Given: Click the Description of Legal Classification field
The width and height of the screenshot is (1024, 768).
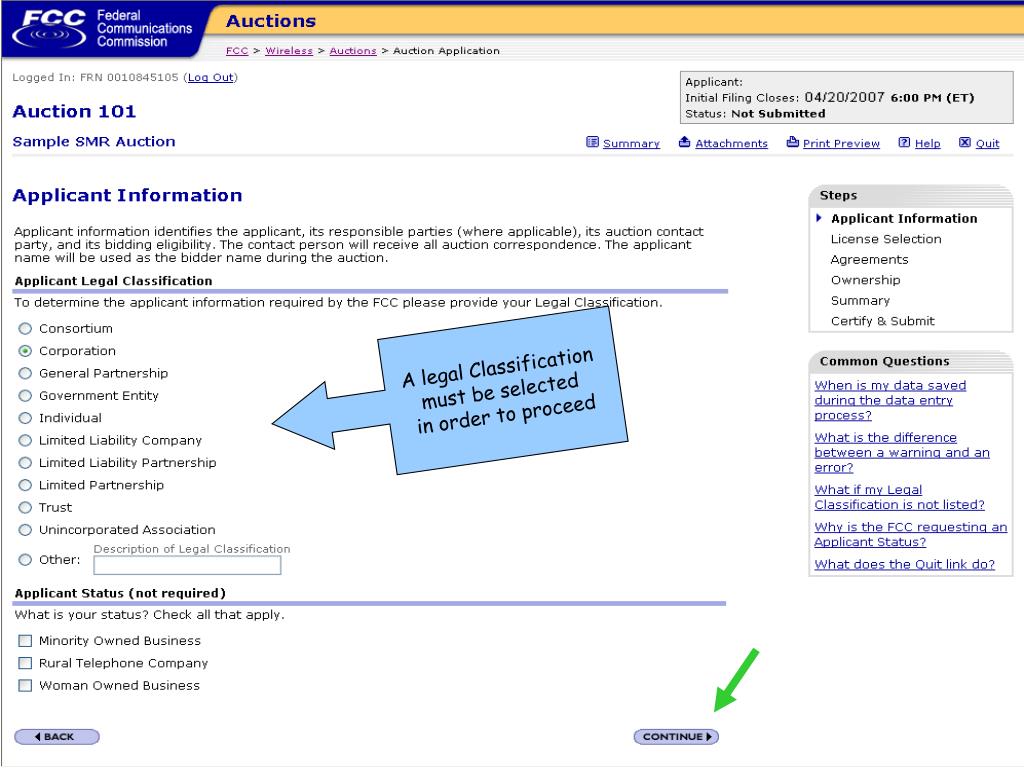Looking at the screenshot, I should 187,565.
